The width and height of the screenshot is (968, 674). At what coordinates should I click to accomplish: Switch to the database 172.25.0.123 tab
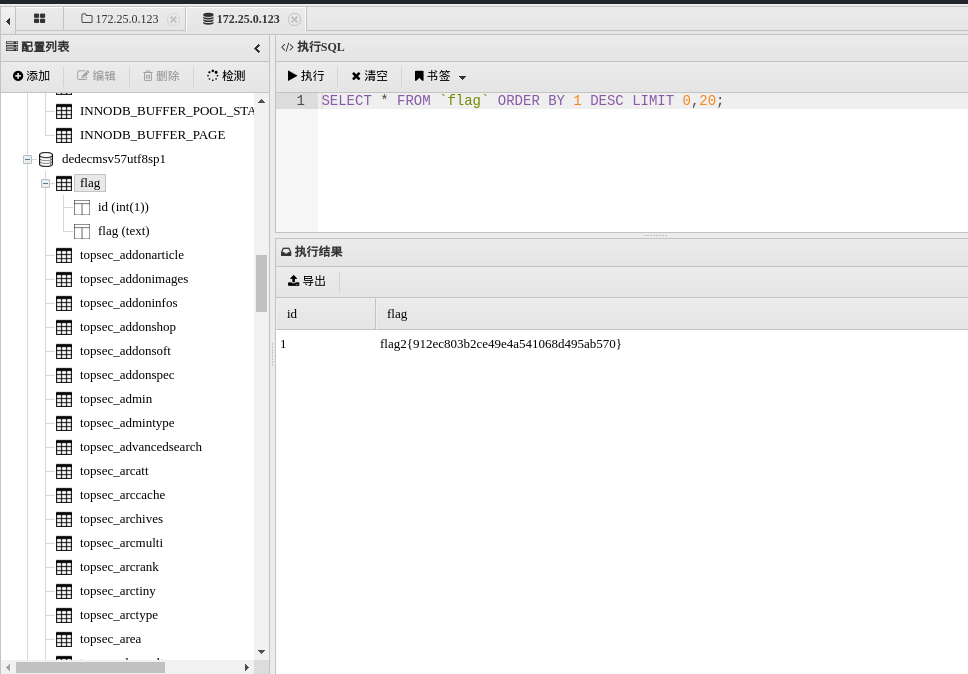[241, 19]
